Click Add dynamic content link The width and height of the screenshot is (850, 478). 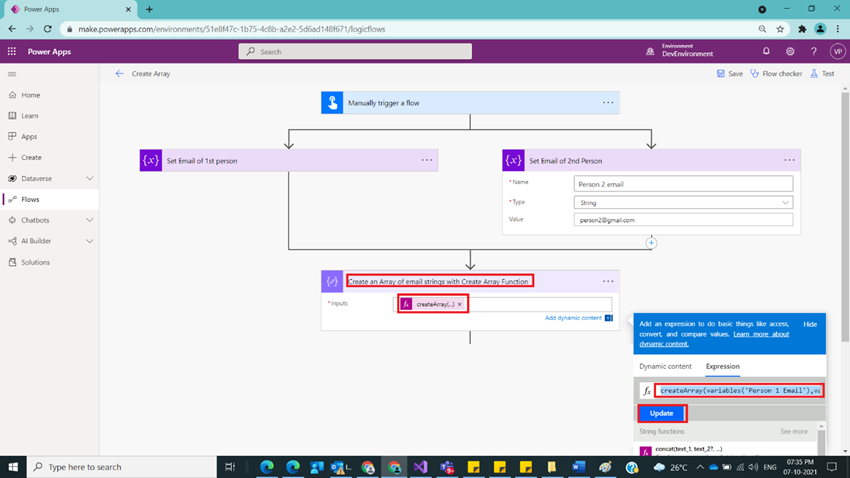573,318
